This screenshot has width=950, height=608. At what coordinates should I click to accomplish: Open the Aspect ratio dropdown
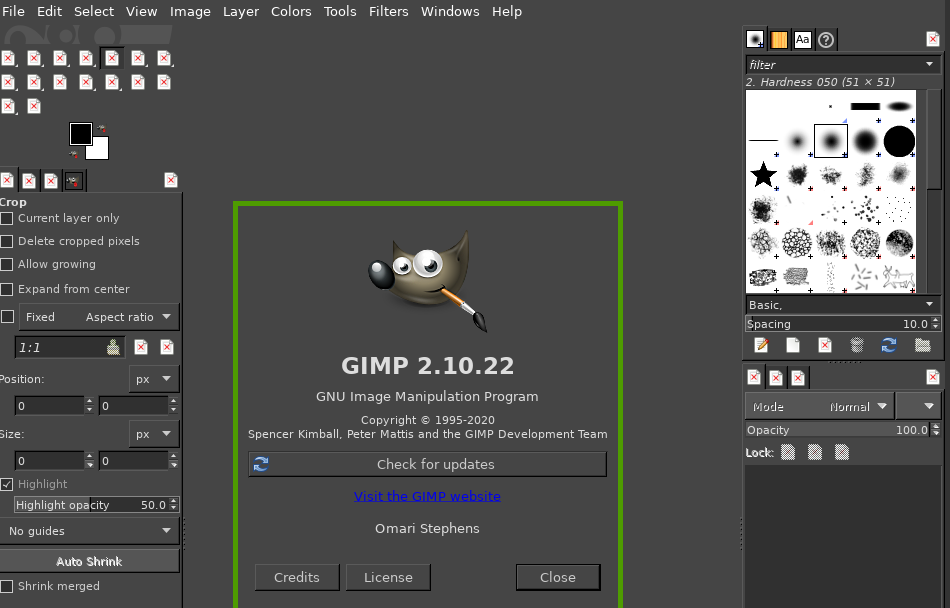pos(129,317)
